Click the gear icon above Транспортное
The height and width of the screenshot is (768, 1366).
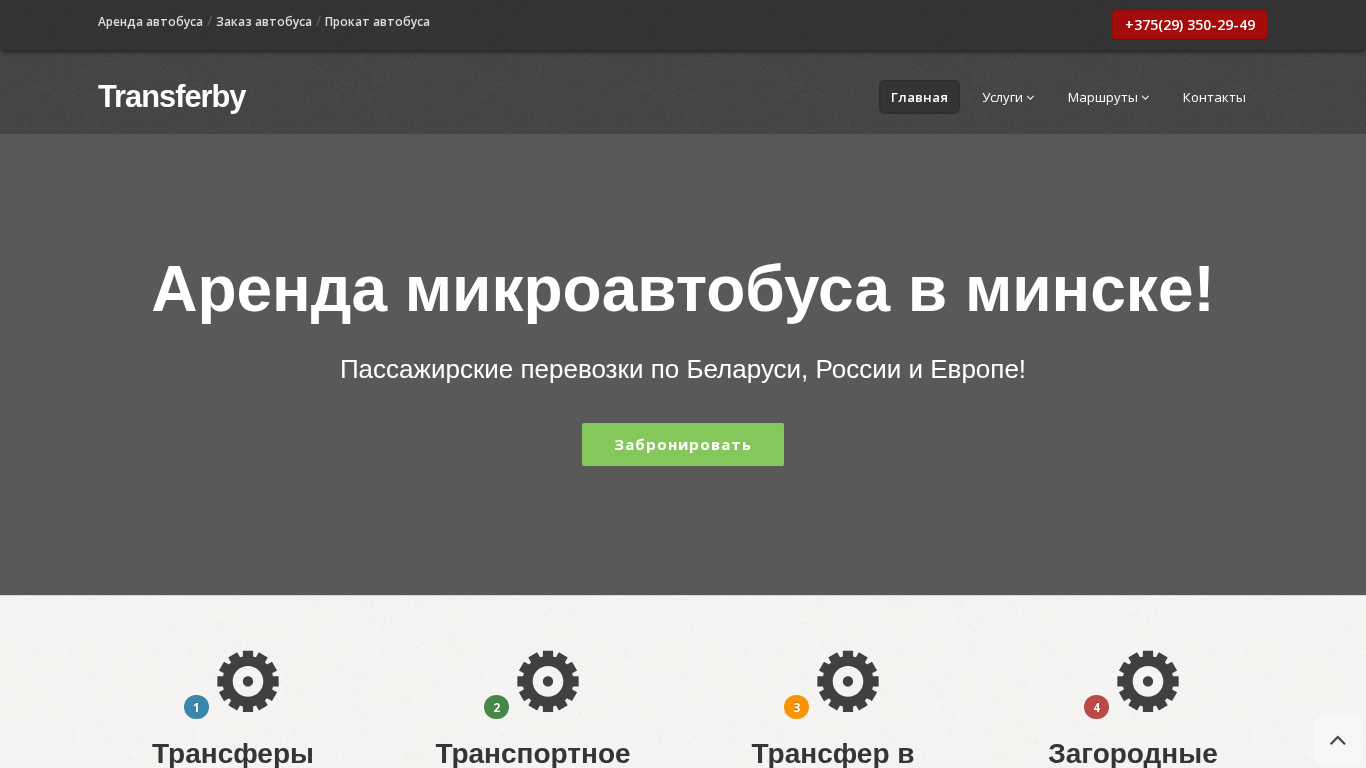point(548,681)
